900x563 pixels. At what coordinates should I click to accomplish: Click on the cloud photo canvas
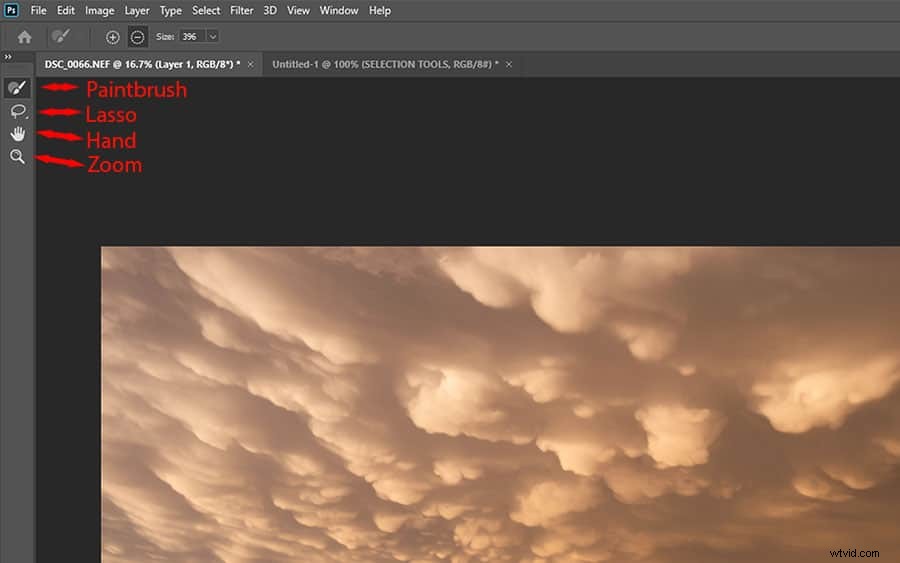coord(500,405)
